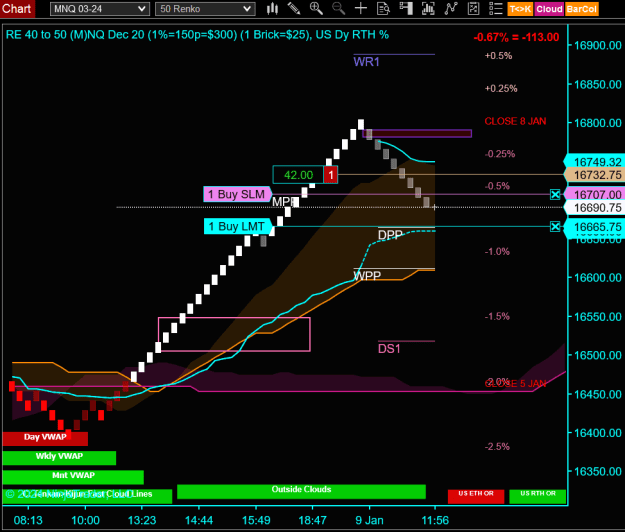This screenshot has width=625, height=532.
Task: Toggle the Outside Clouds button
Action: pos(301,491)
